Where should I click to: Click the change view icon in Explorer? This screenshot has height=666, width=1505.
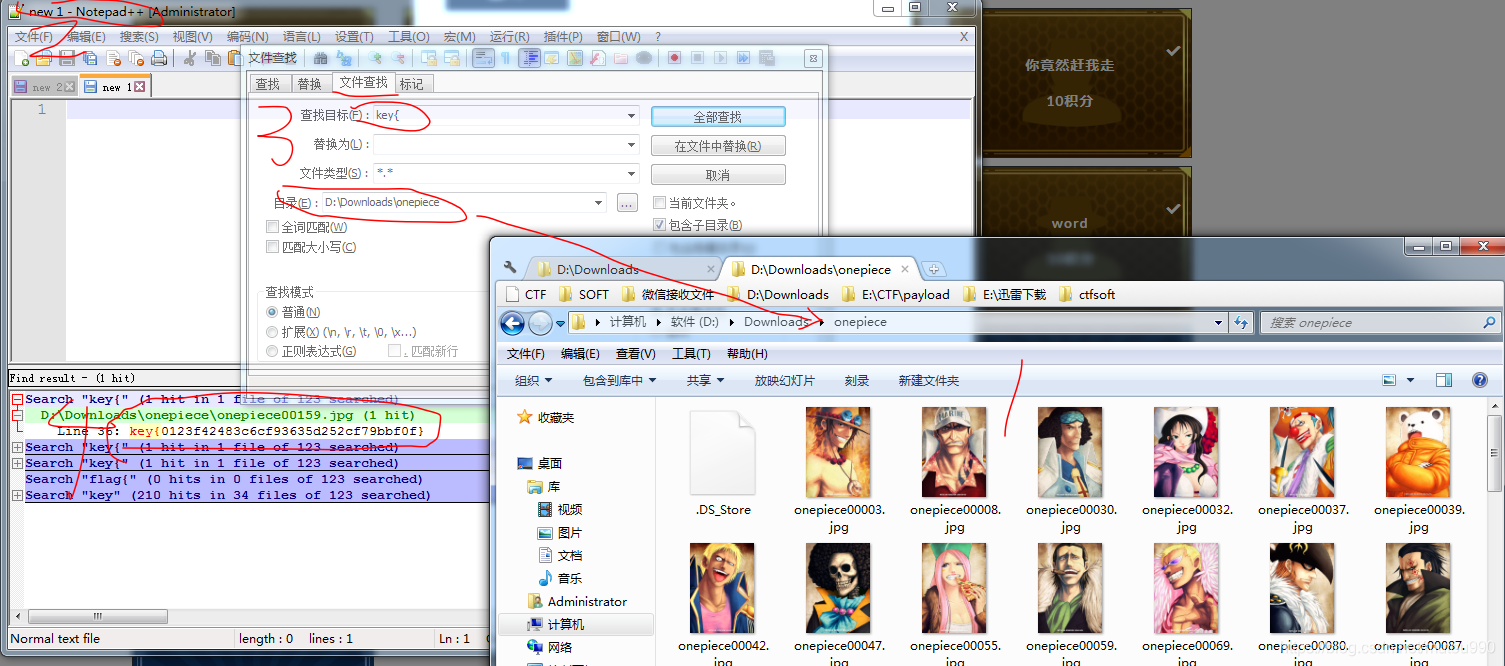point(1389,380)
